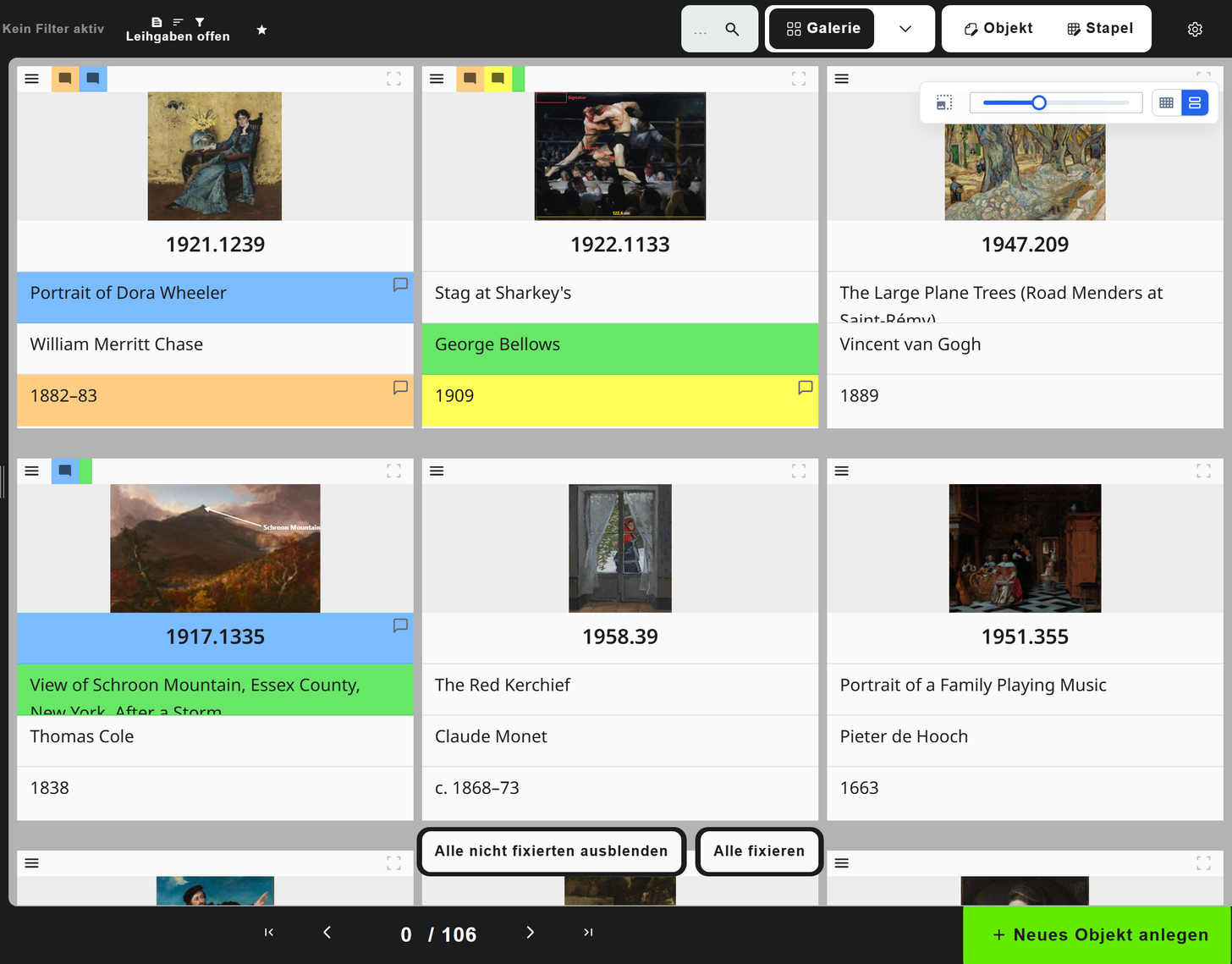Toggle orange comment tag on card 1921.1239
This screenshot has width=1232, height=964.
[65, 79]
